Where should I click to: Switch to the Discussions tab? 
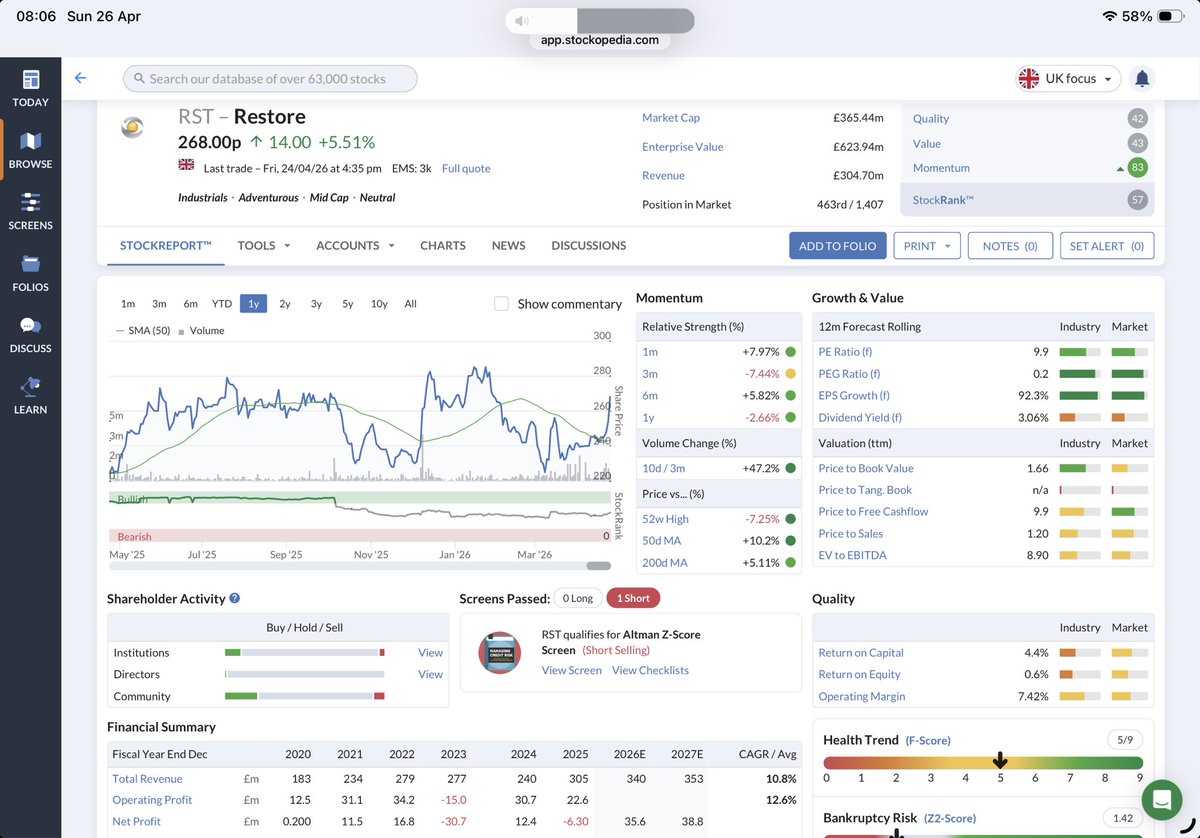[x=589, y=245]
